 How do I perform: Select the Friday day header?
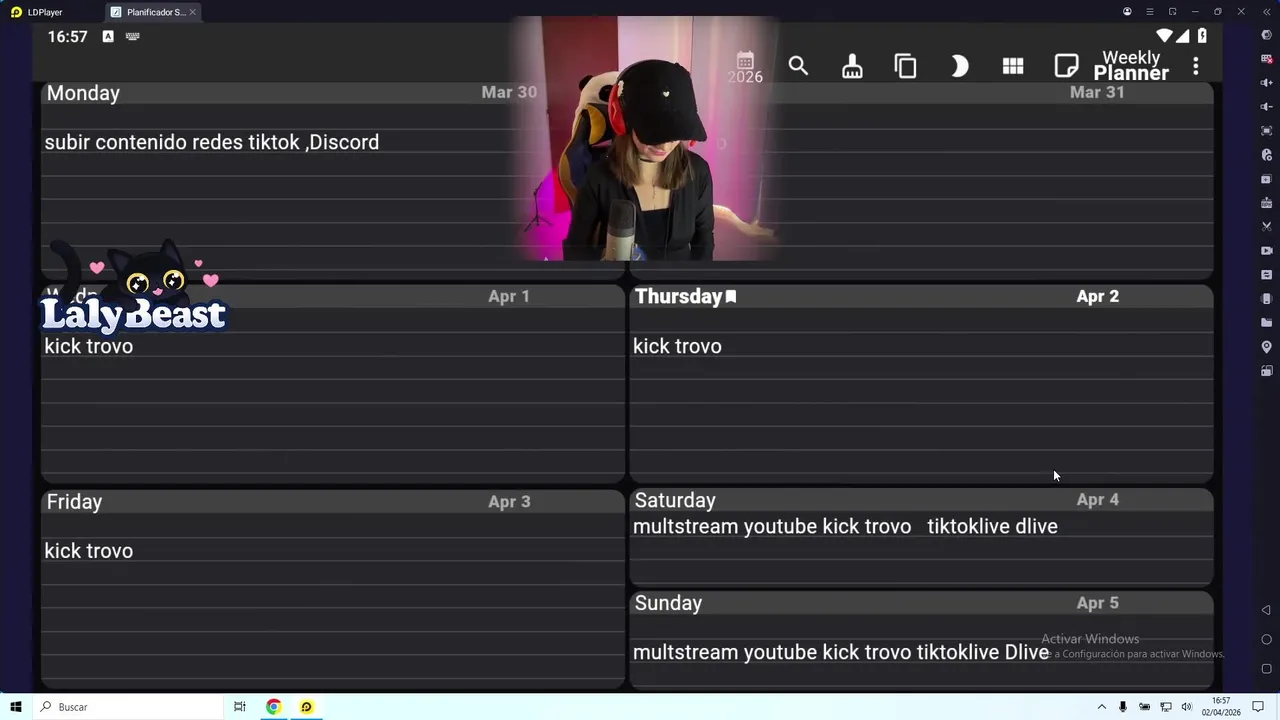tap(74, 502)
